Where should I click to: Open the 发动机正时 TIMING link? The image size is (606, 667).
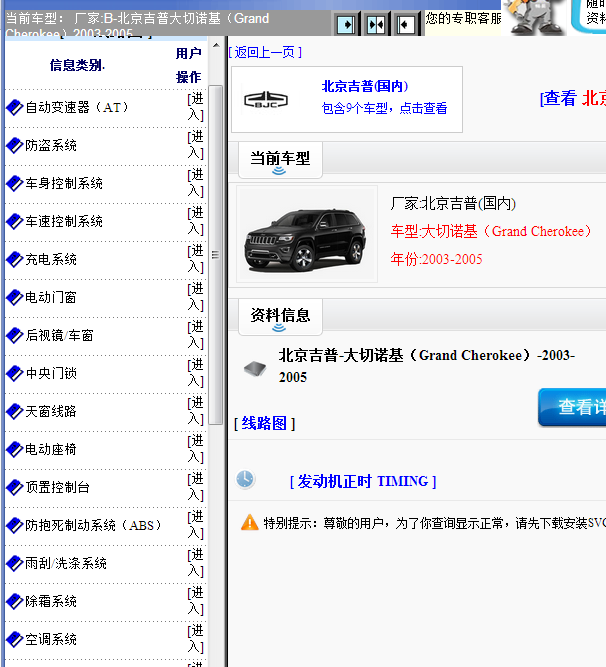point(363,482)
